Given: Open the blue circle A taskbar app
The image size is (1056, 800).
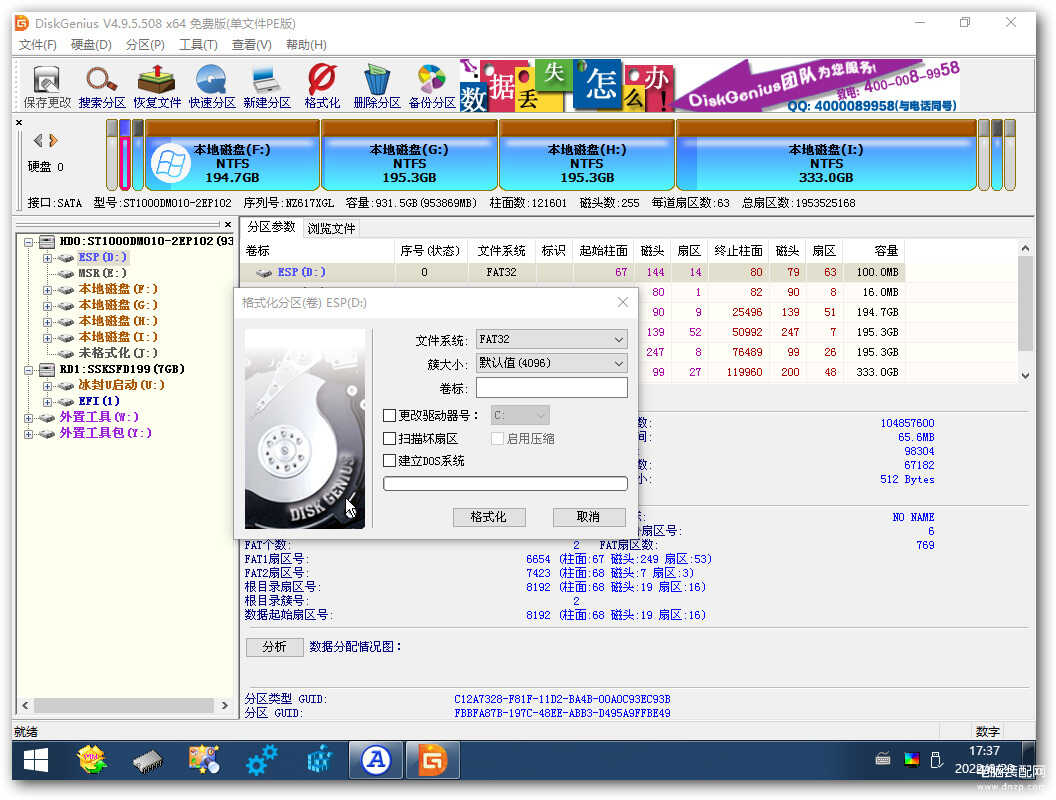Looking at the screenshot, I should [376, 761].
